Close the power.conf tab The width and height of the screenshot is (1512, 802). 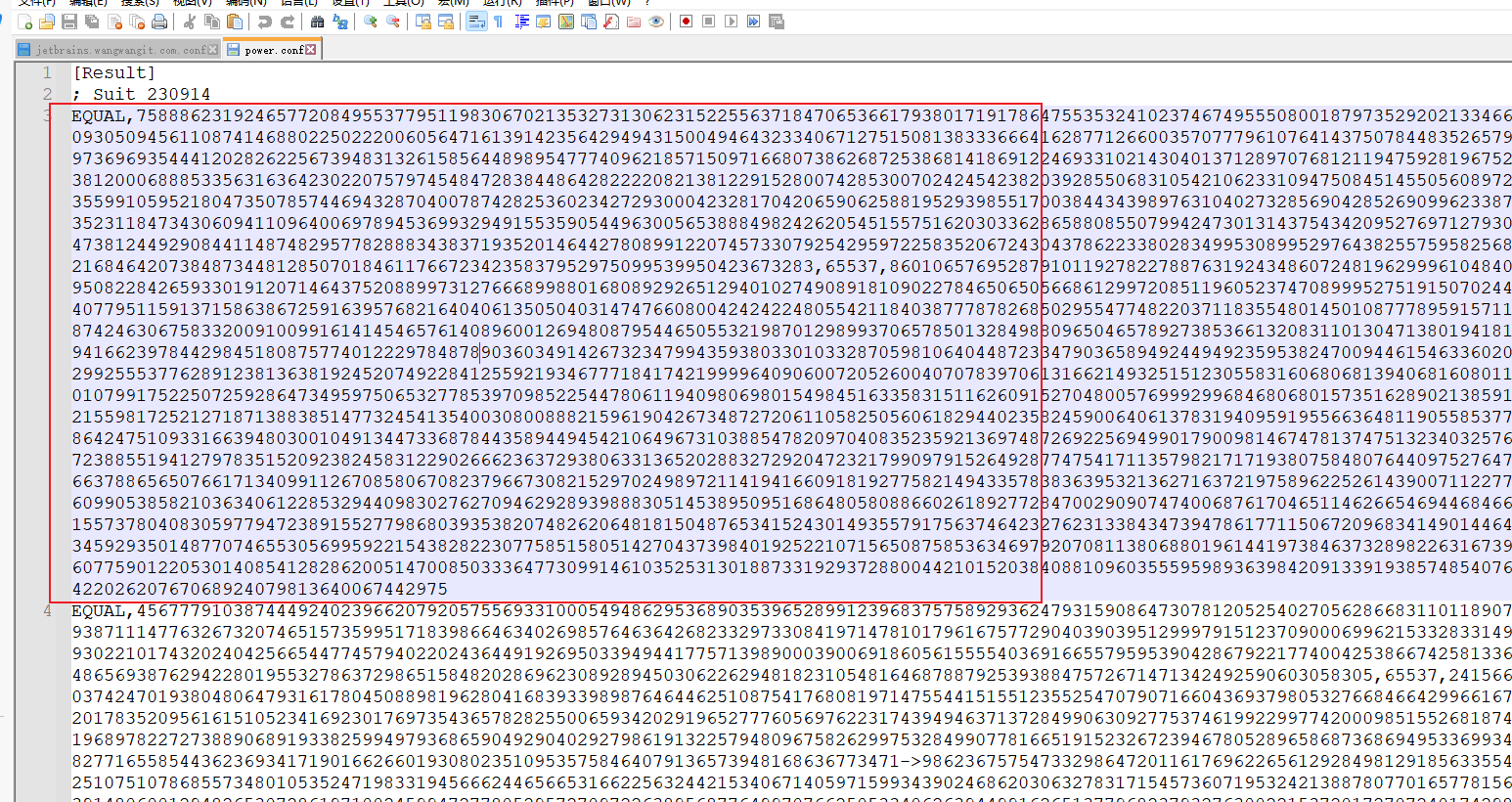click(x=311, y=50)
